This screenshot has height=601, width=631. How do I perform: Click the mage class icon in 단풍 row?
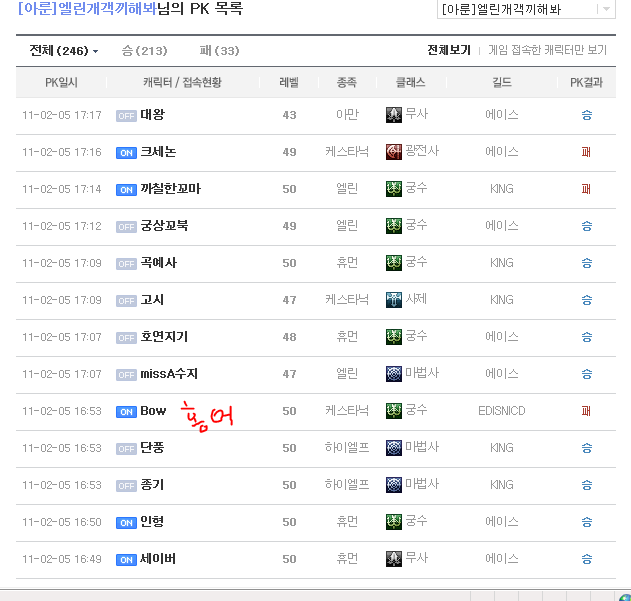(x=394, y=448)
